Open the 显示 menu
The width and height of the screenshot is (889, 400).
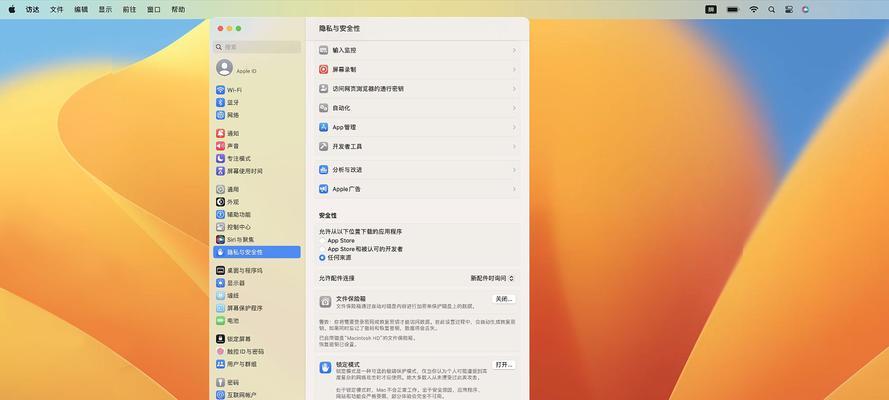[105, 10]
